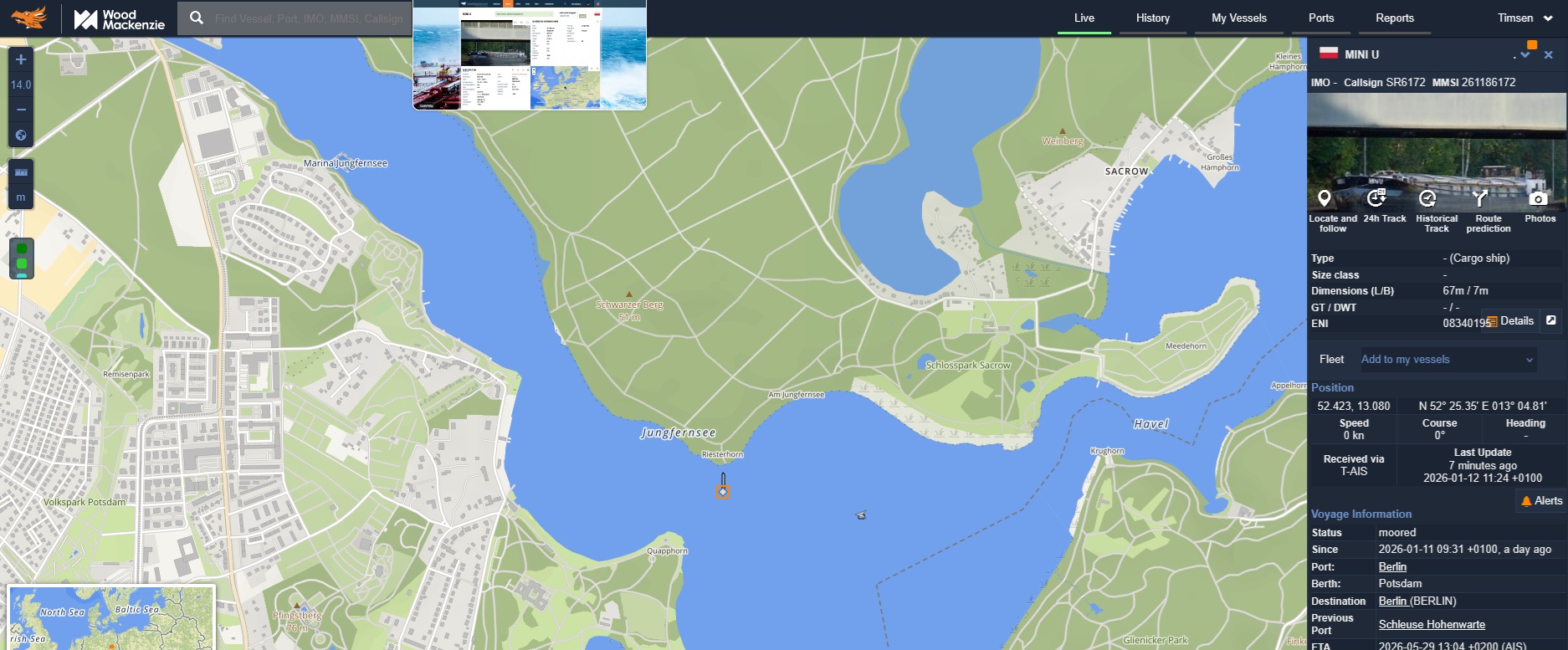
Task: Open the History tab
Action: 1153,18
